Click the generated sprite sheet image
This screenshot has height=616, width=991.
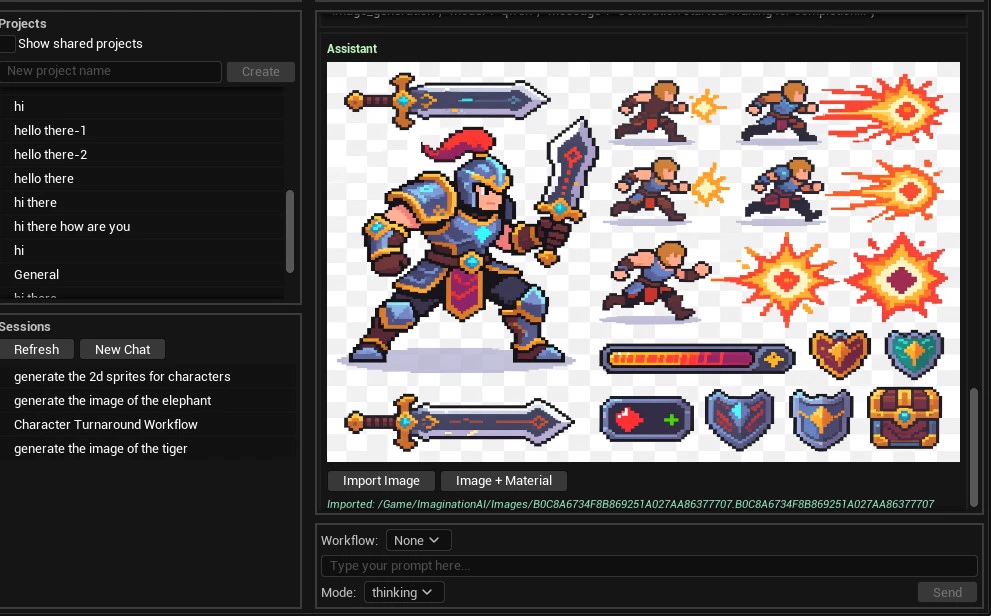(643, 262)
